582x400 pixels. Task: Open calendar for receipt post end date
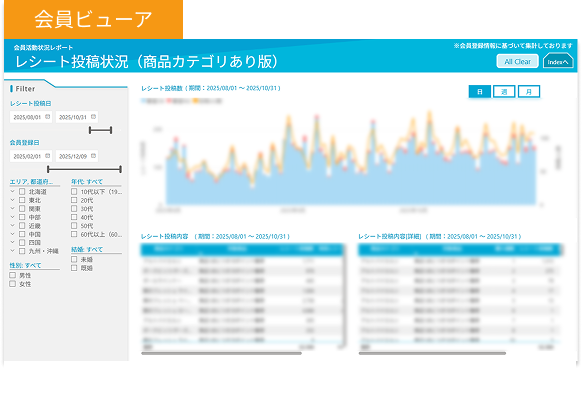coord(93,117)
